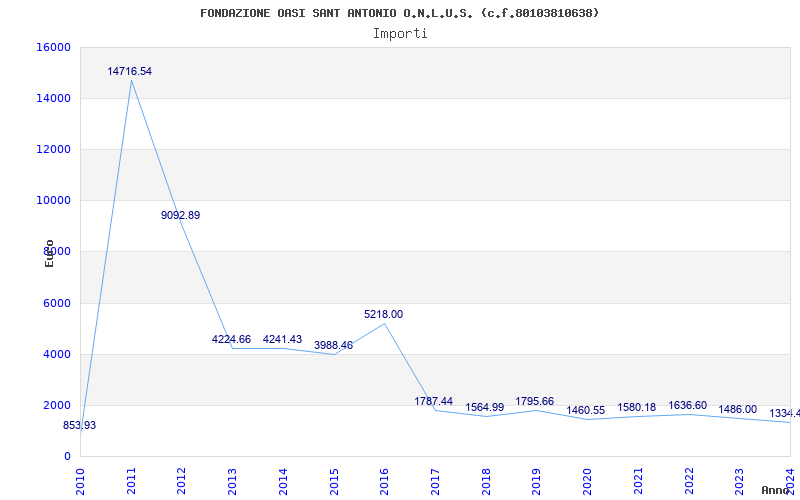Select data label 1486.00

click(x=738, y=410)
